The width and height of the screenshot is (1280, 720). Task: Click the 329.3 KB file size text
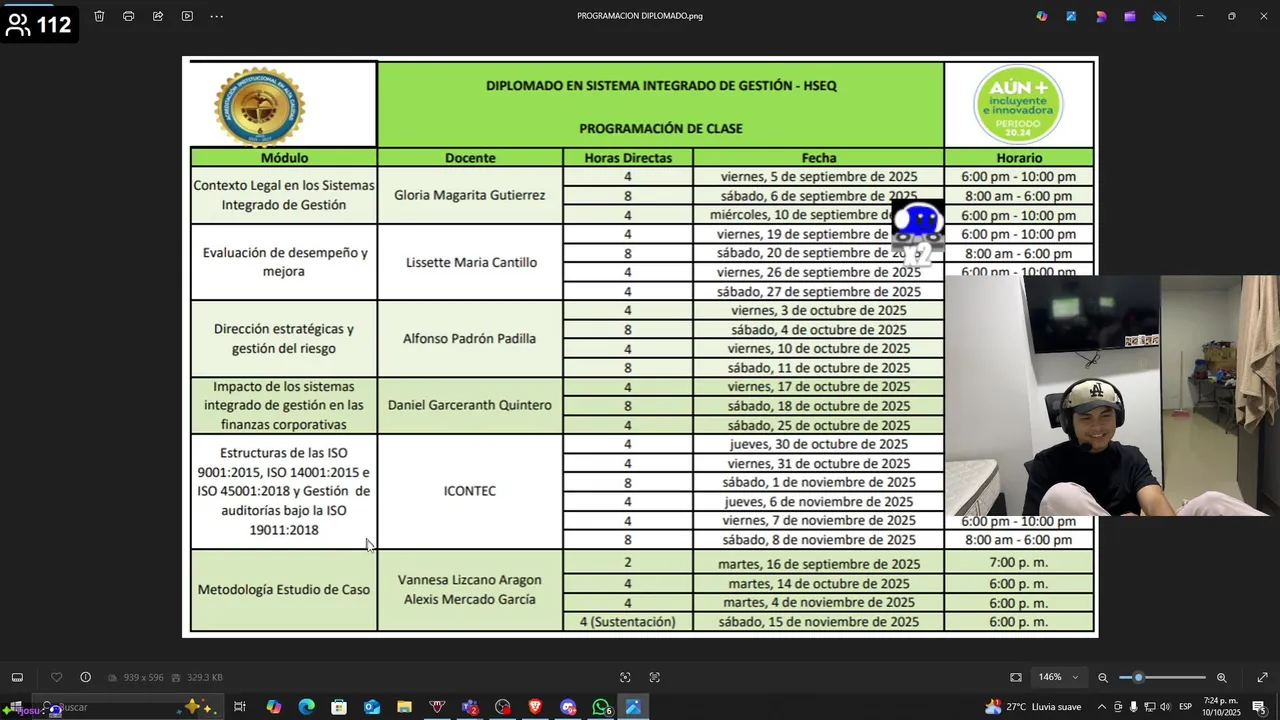[x=204, y=677]
